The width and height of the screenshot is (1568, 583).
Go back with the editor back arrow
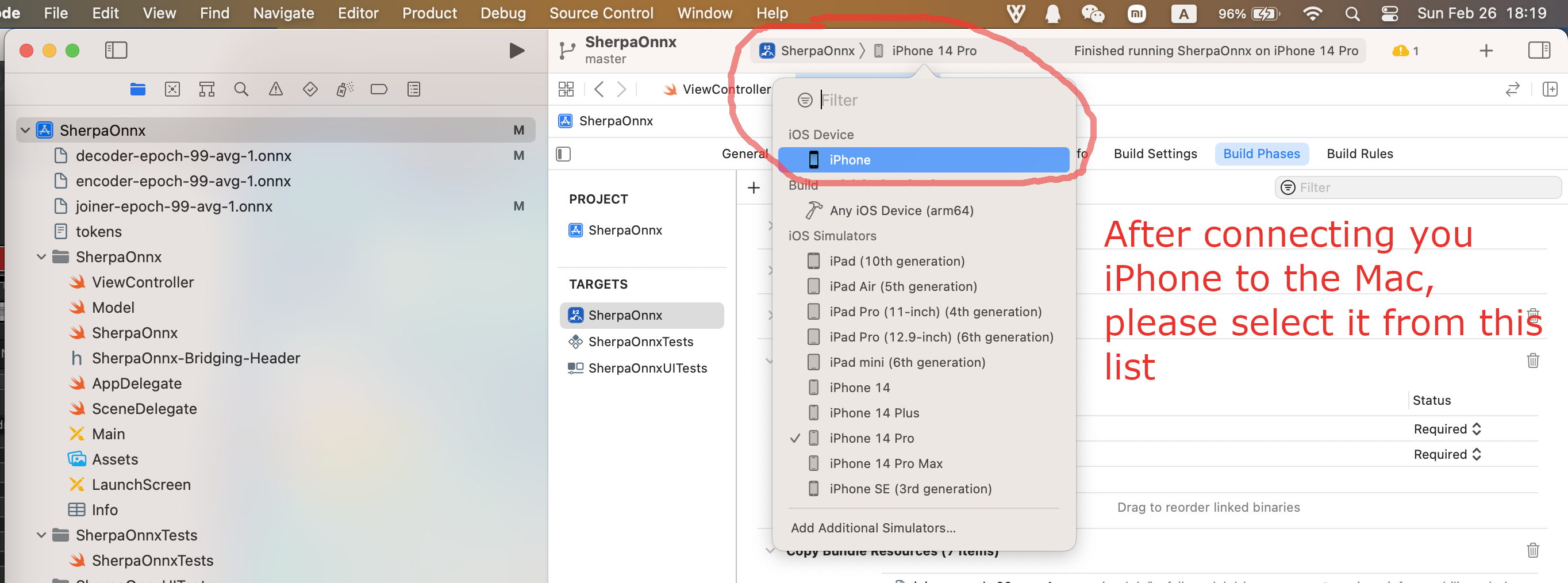coord(599,90)
